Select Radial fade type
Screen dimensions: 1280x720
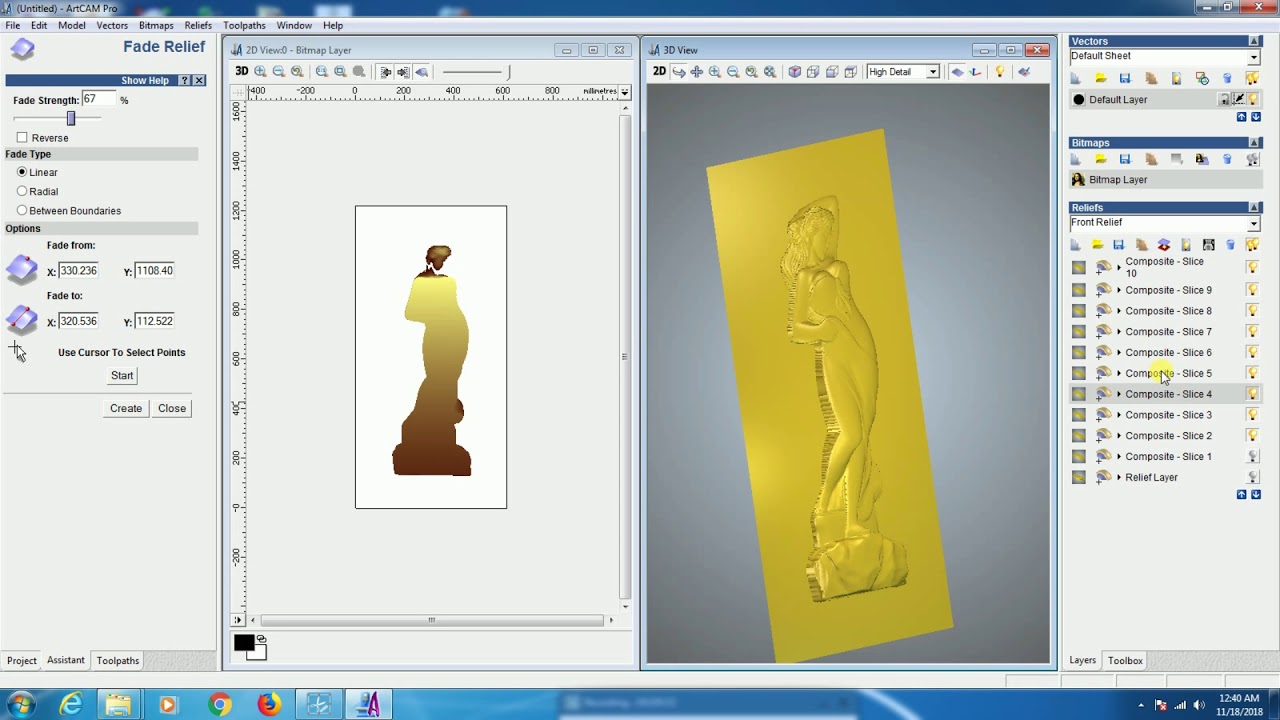tap(22, 191)
